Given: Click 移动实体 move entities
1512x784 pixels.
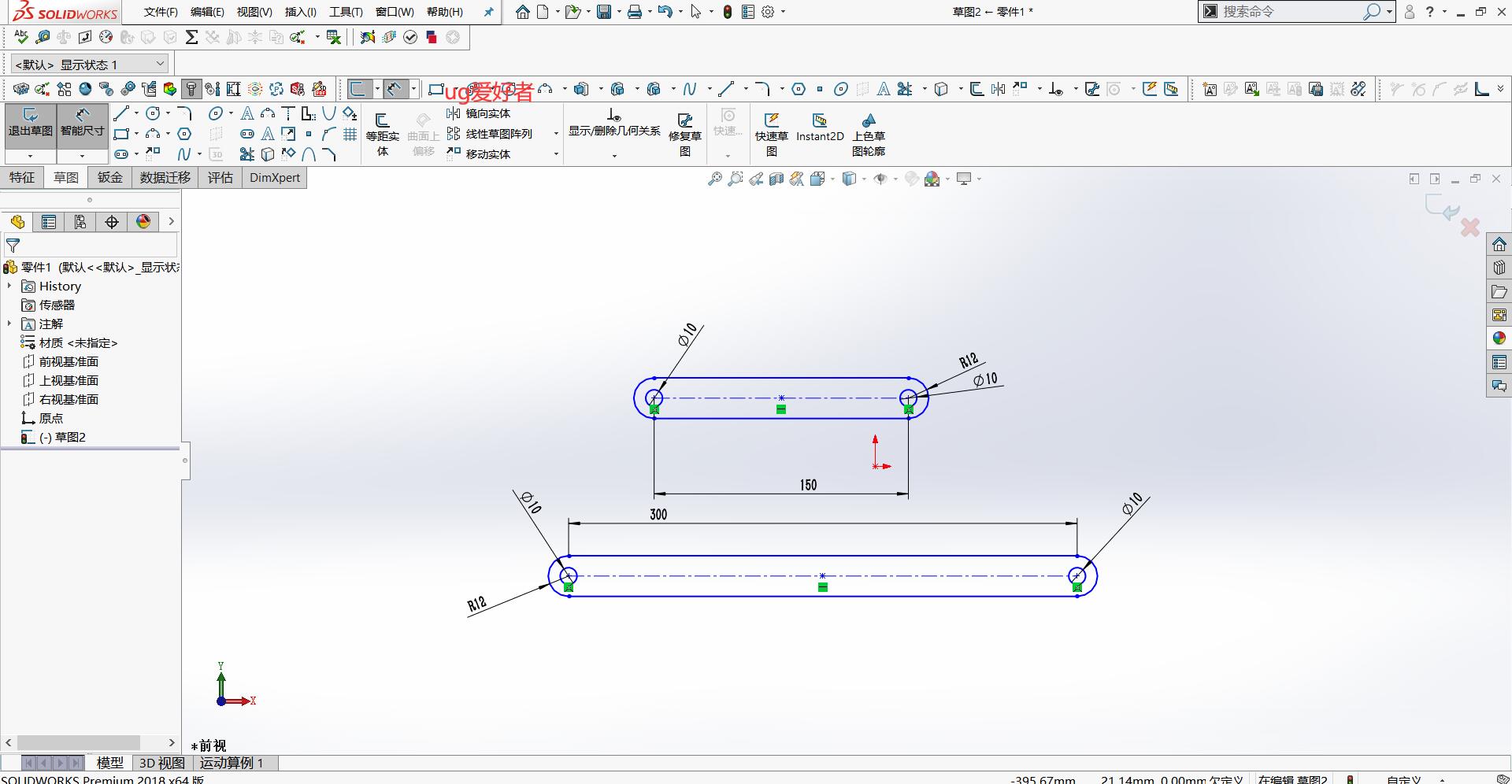Looking at the screenshot, I should [479, 154].
